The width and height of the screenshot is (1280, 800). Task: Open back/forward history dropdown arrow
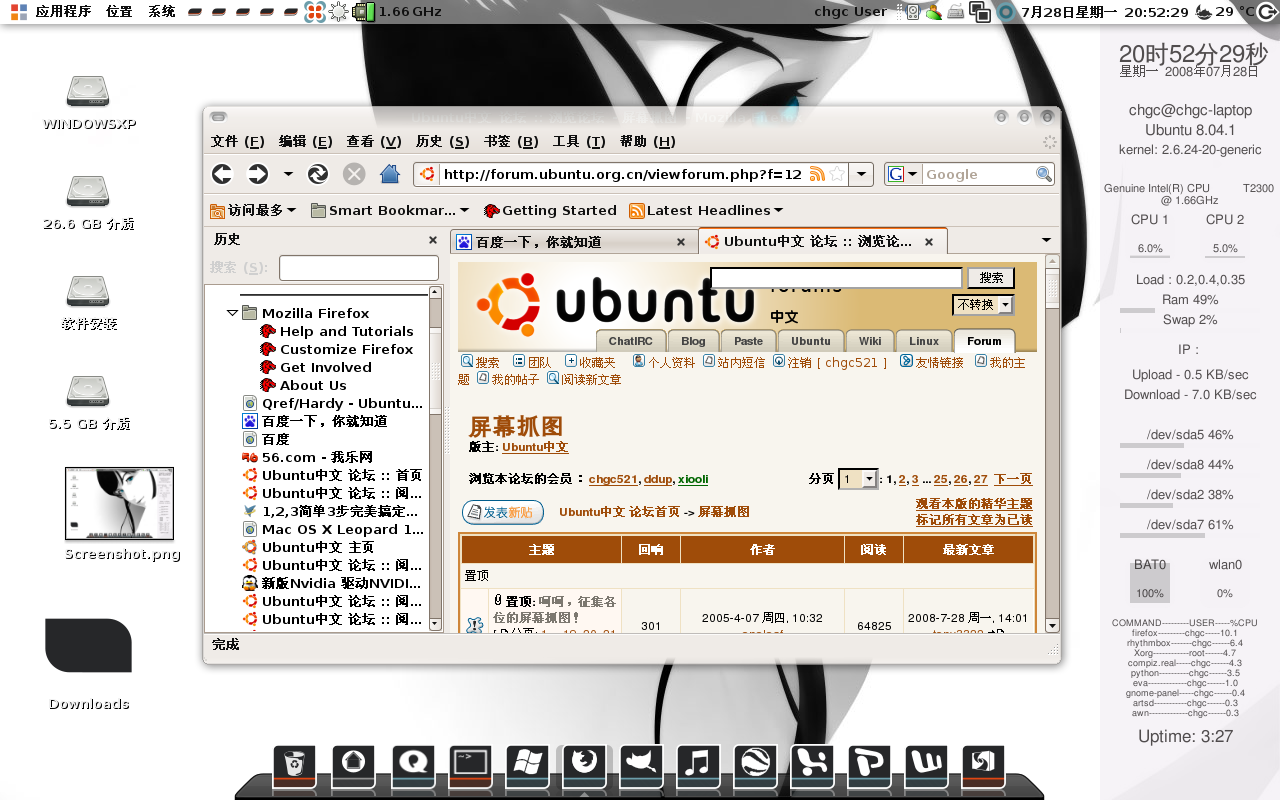click(288, 174)
